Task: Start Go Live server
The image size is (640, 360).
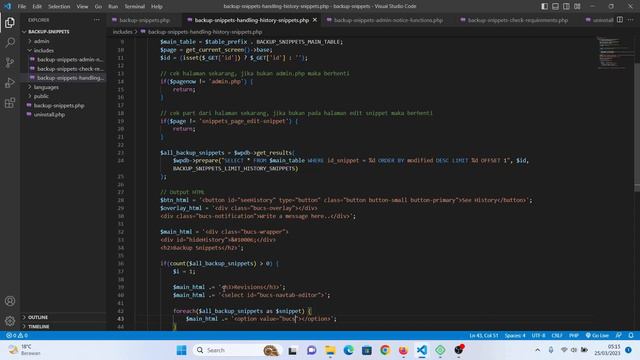Action: pyautogui.click(x=597, y=336)
